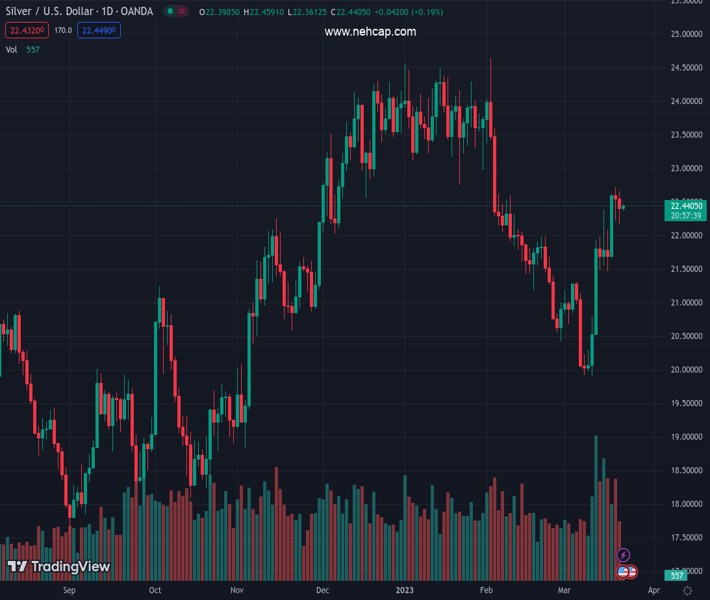Click the blue buy price 22.44900 button
This screenshot has height=600, width=710.
point(100,31)
